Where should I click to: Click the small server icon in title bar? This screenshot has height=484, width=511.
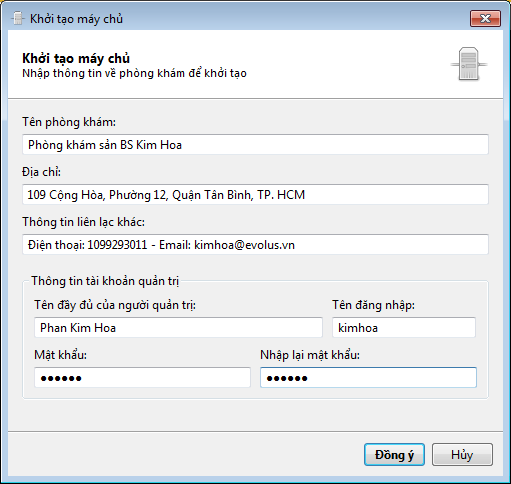(17, 18)
